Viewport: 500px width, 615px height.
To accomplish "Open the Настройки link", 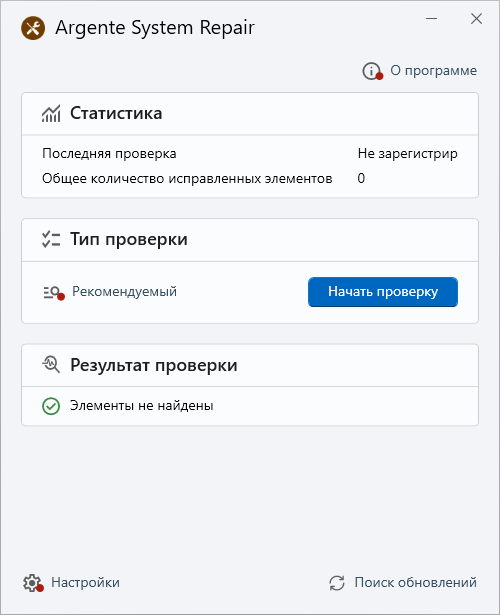I will coord(85,582).
